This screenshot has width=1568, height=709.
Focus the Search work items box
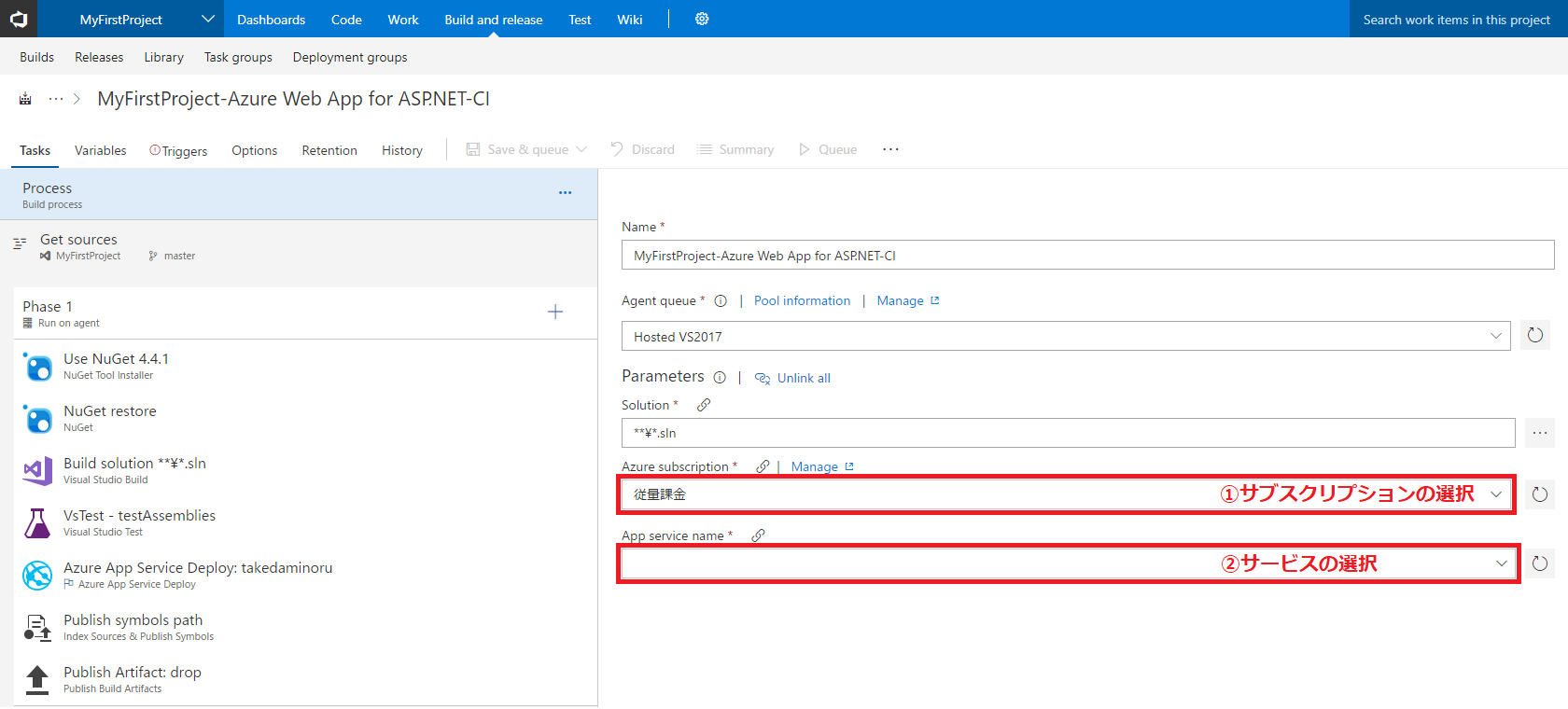click(x=1459, y=19)
